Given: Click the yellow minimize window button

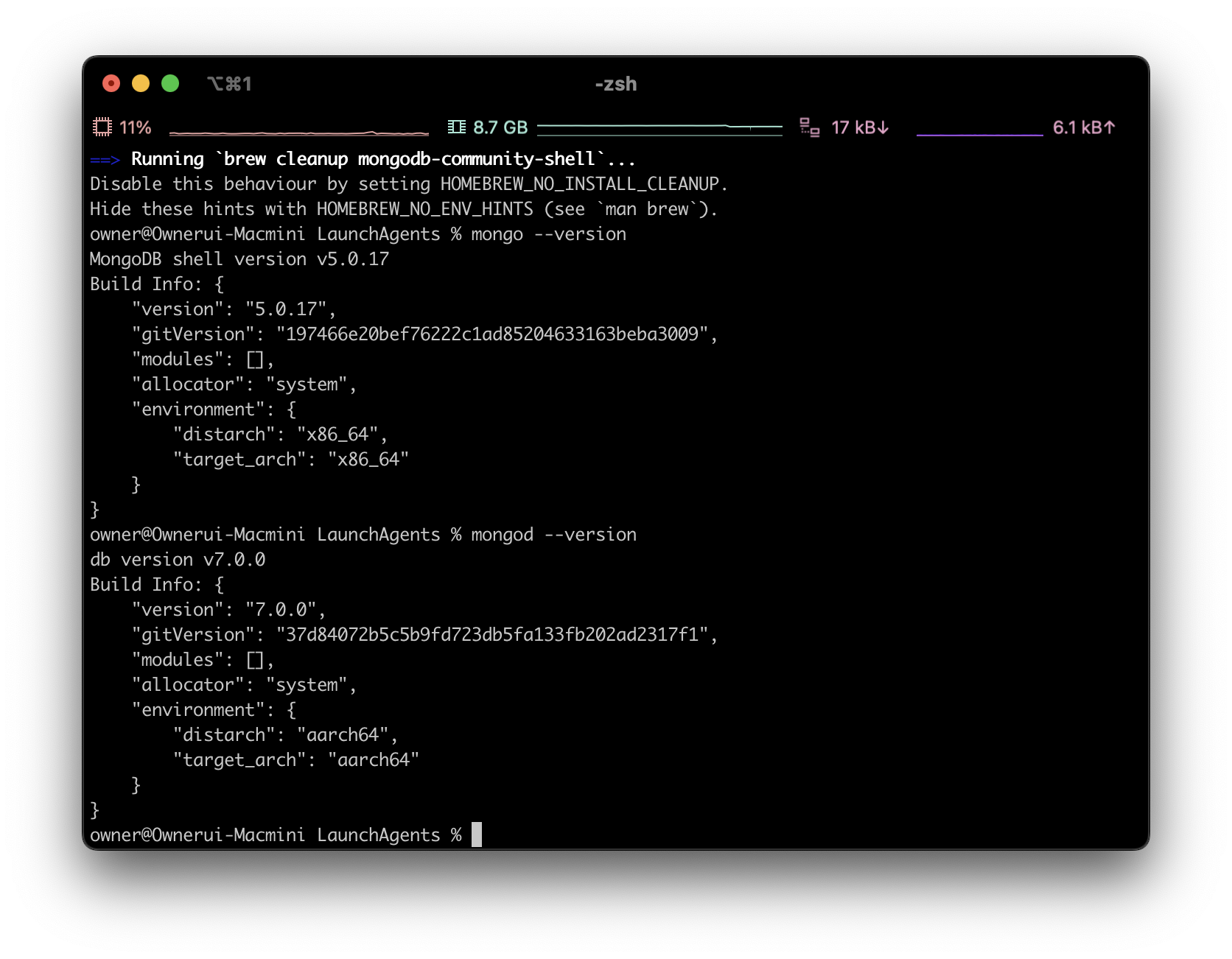Looking at the screenshot, I should 141,83.
